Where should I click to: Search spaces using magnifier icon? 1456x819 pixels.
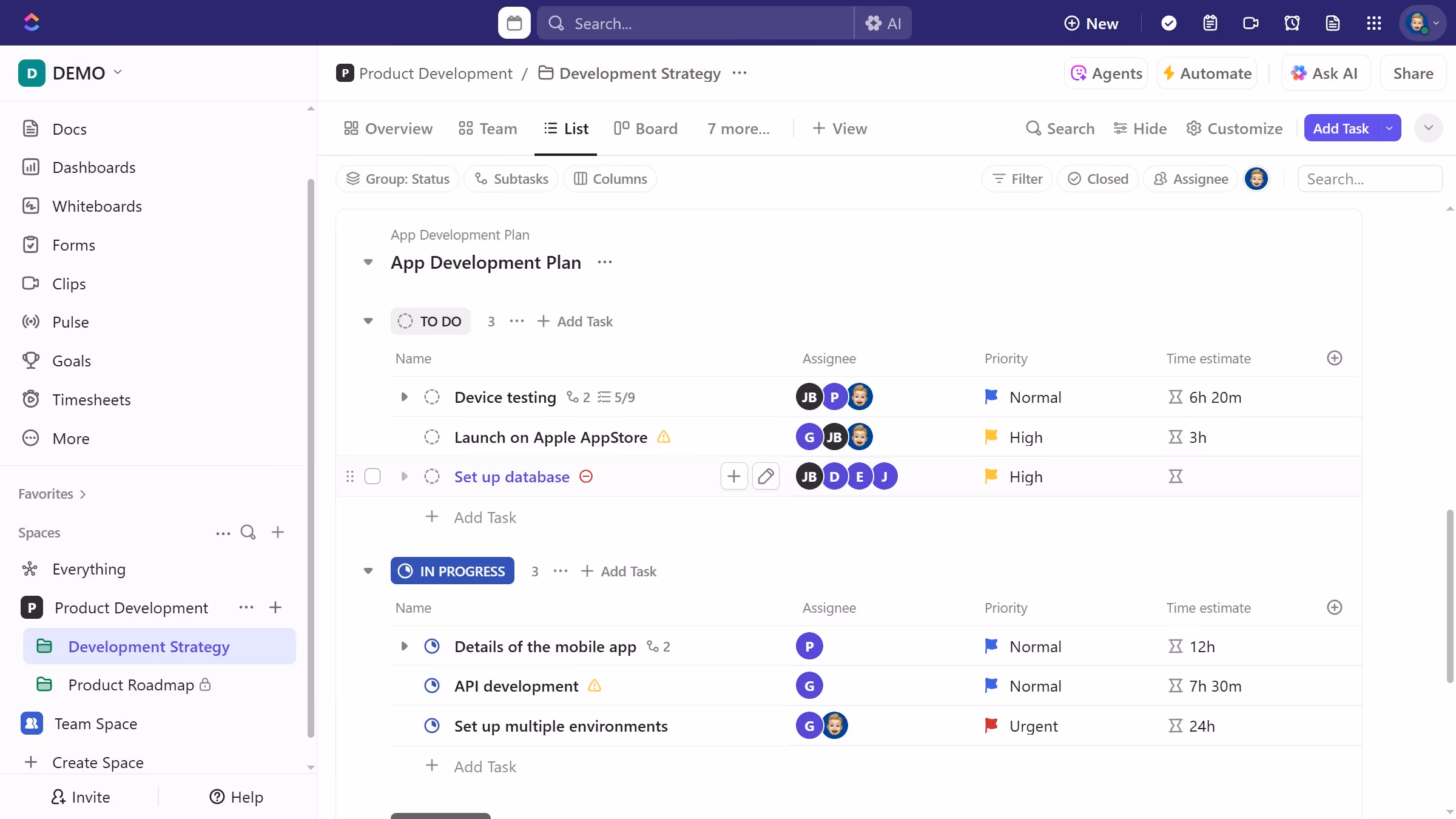click(248, 533)
